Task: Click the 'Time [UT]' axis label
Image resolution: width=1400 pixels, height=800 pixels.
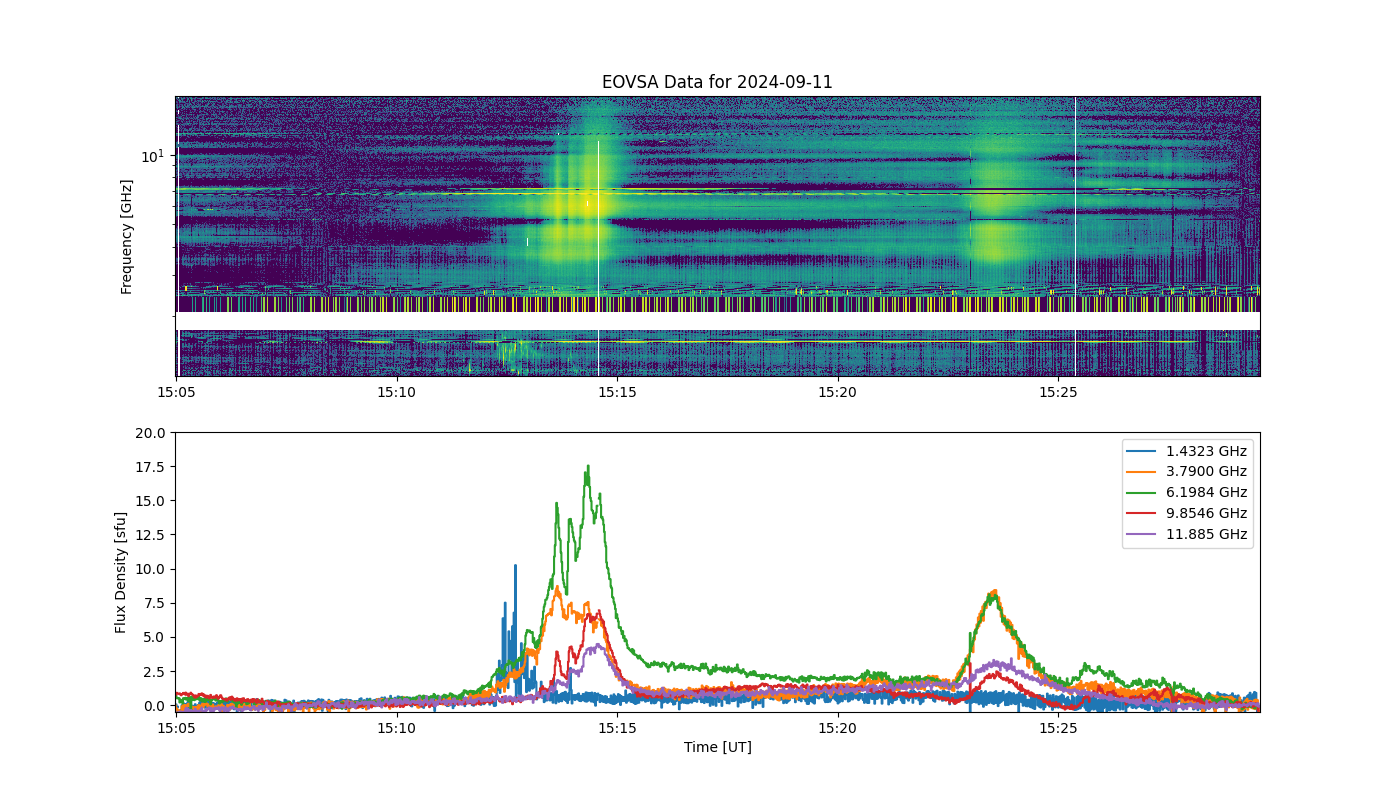Action: tap(717, 747)
